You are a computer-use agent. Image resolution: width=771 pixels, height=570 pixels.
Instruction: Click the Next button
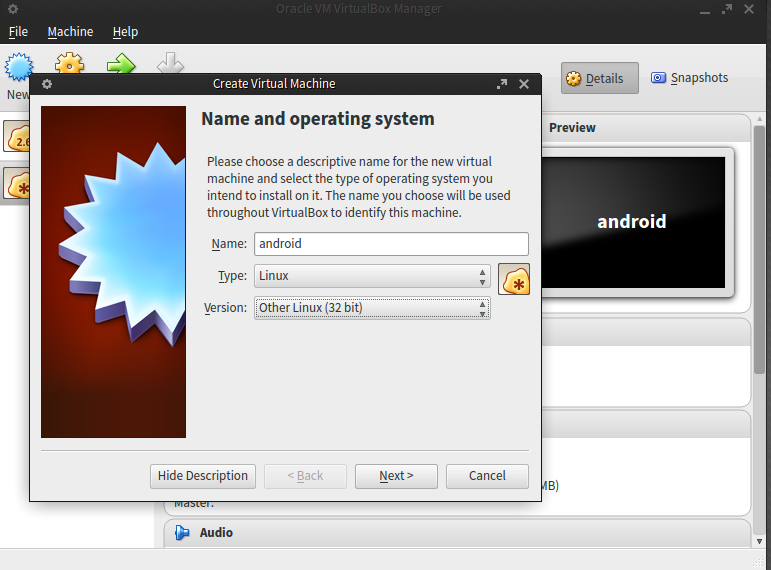[x=396, y=476]
